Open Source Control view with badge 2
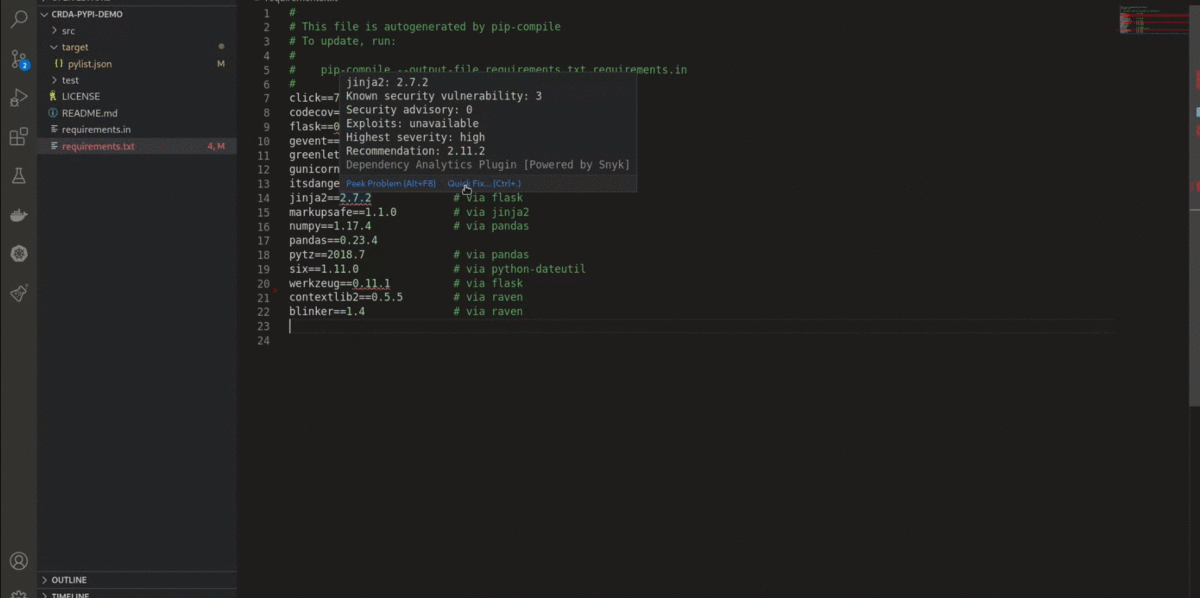 pyautogui.click(x=18, y=58)
